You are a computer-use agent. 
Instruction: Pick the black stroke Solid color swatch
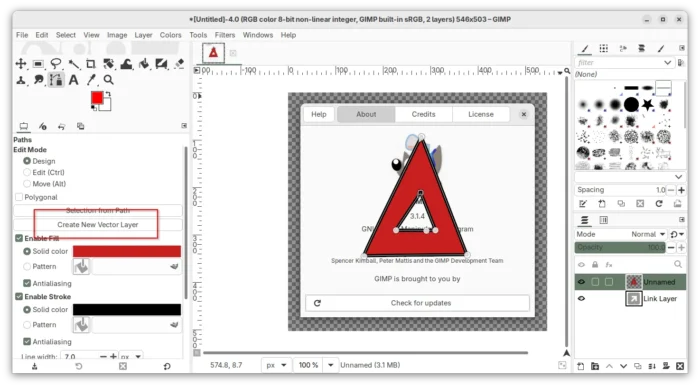tap(127, 310)
